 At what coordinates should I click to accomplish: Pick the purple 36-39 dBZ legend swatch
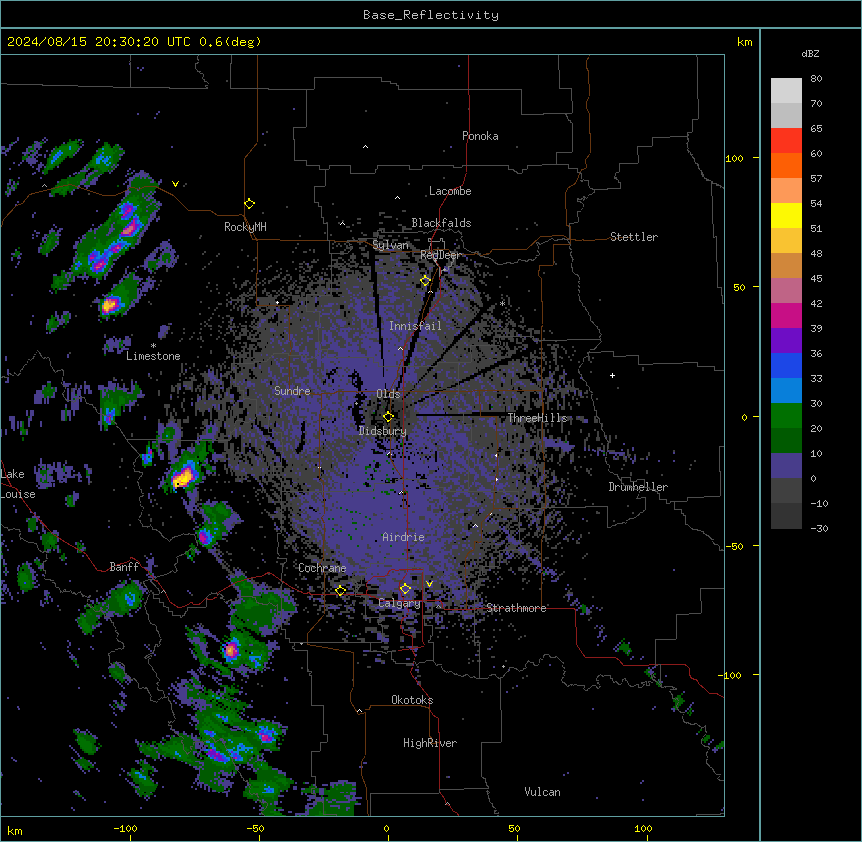click(x=786, y=341)
